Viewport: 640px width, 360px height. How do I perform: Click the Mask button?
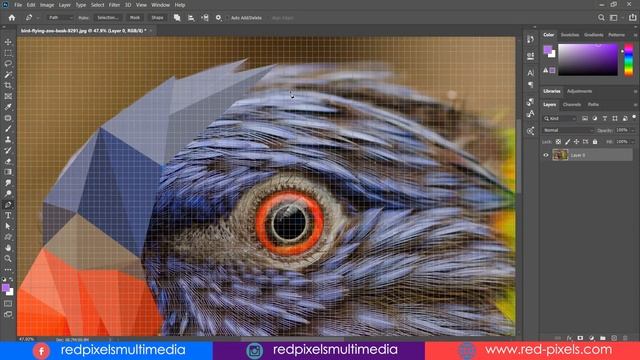(135, 18)
